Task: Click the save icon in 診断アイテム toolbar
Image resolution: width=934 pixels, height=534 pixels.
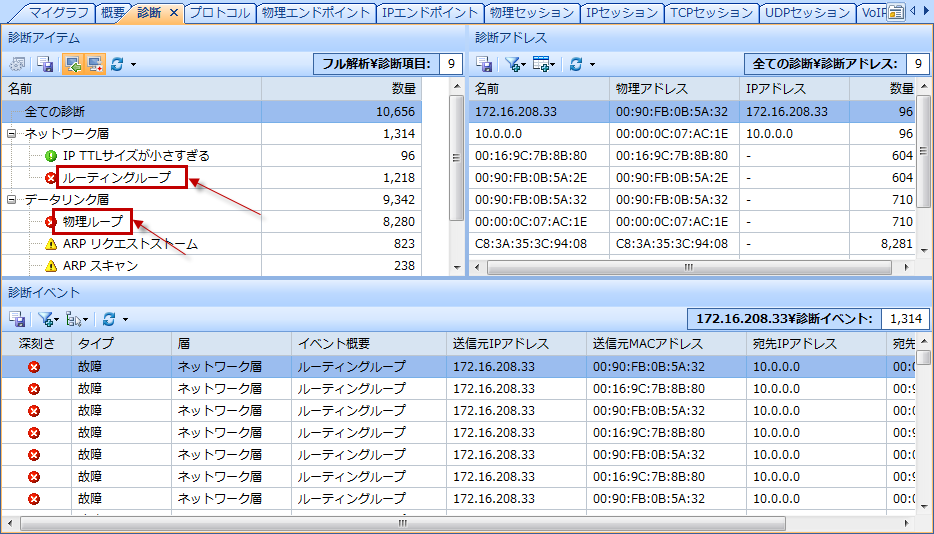Action: point(45,64)
